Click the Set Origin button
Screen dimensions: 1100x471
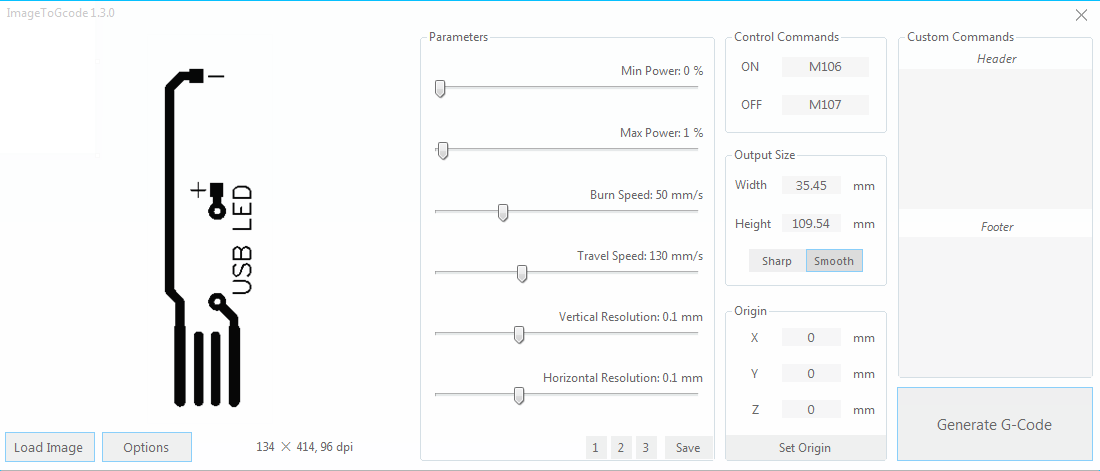click(805, 448)
